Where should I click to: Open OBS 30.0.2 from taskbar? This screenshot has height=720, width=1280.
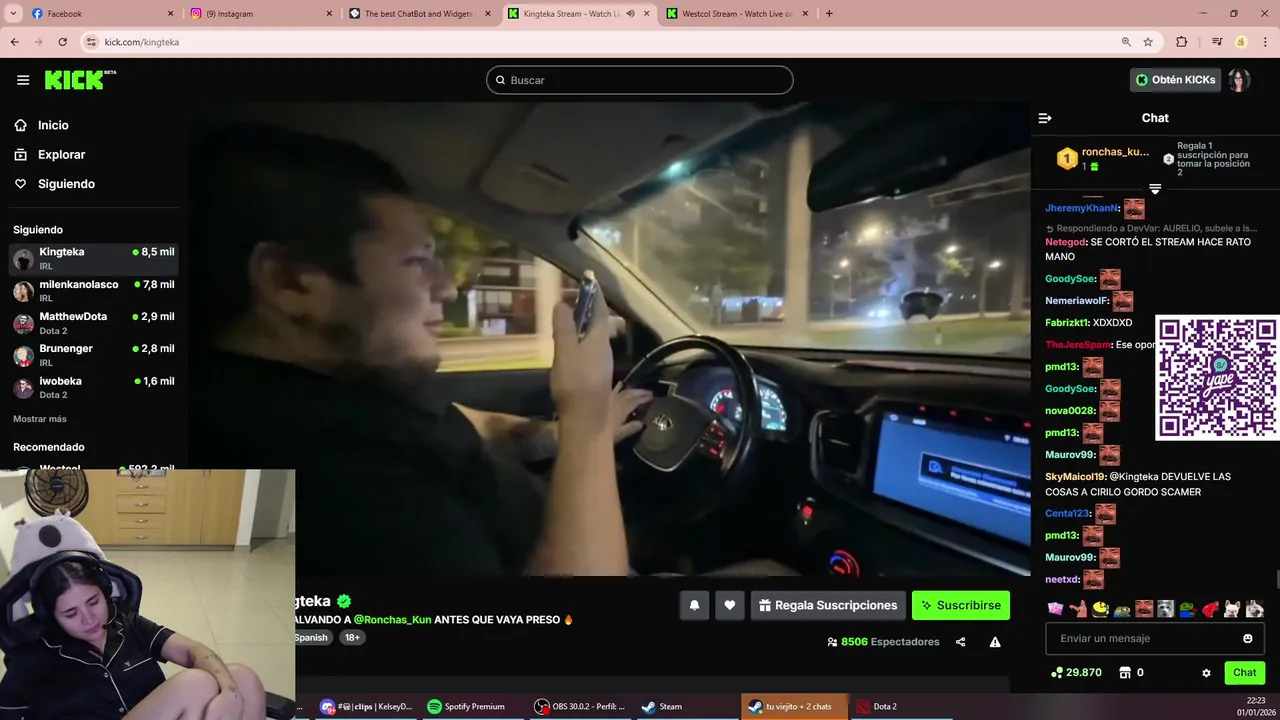tap(580, 706)
